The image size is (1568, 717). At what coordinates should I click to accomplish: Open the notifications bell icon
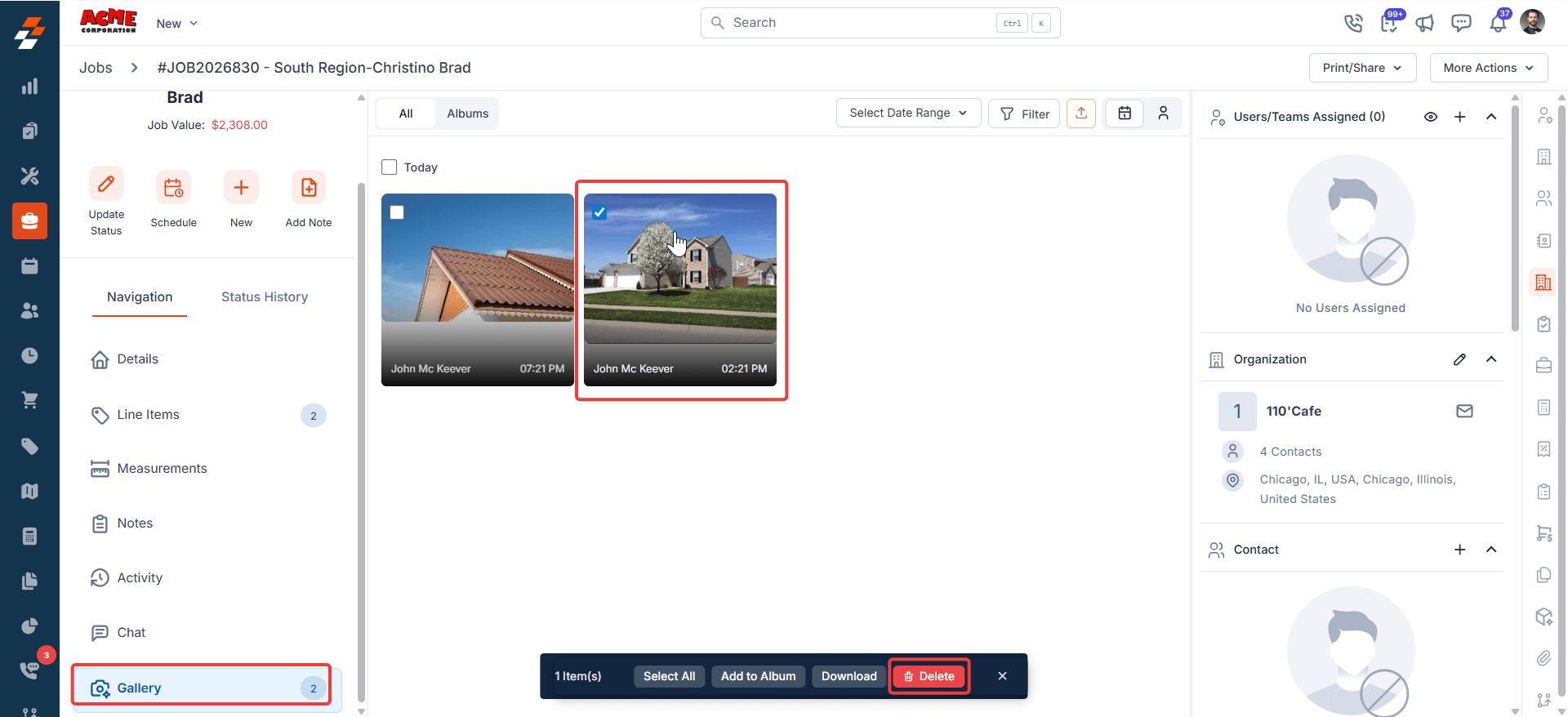coord(1498,23)
